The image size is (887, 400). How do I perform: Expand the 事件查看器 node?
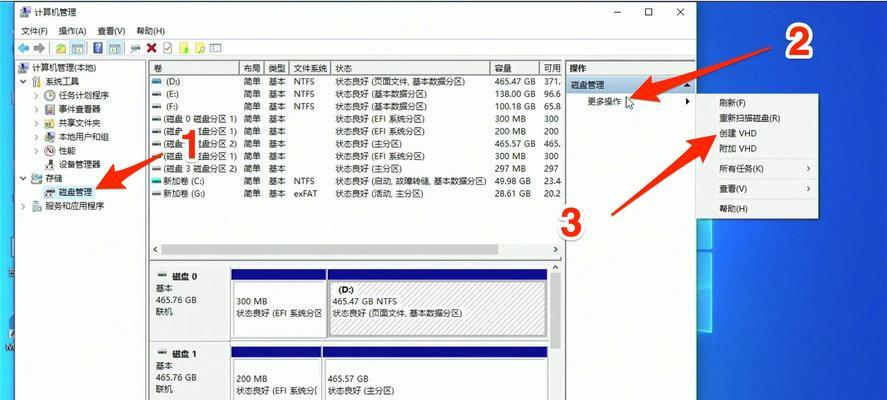click(37, 109)
